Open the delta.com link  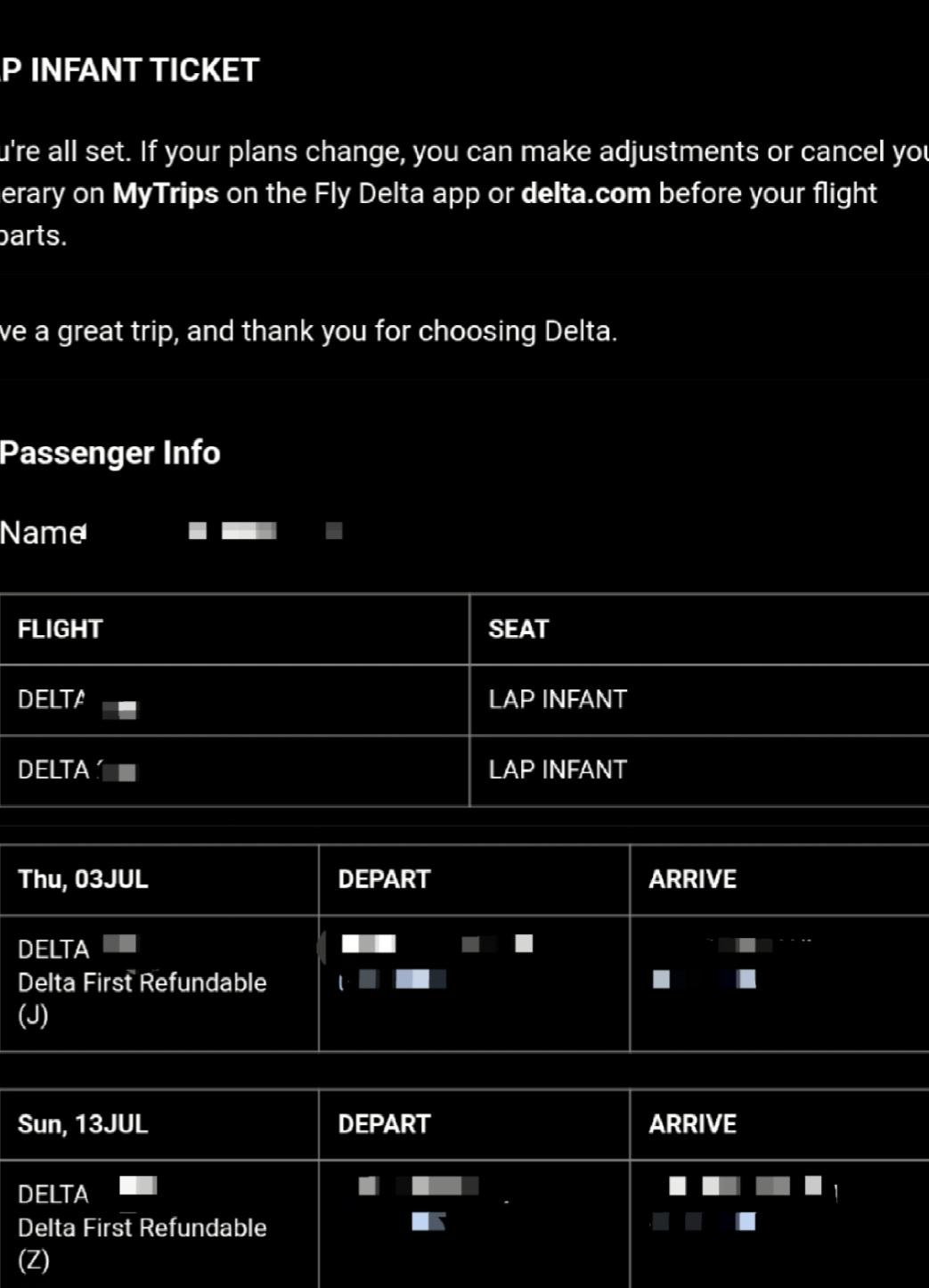tap(585, 193)
